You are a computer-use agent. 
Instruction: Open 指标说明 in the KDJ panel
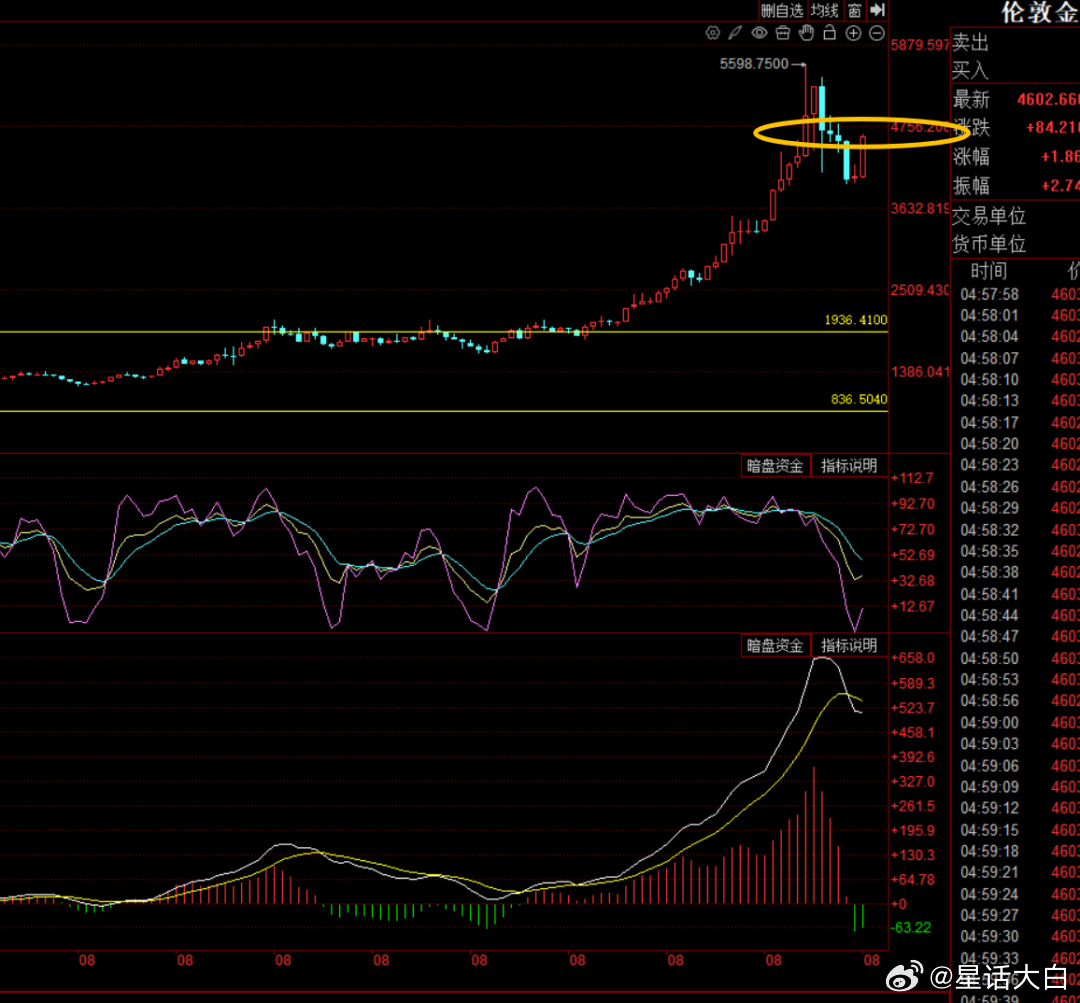tap(849, 466)
